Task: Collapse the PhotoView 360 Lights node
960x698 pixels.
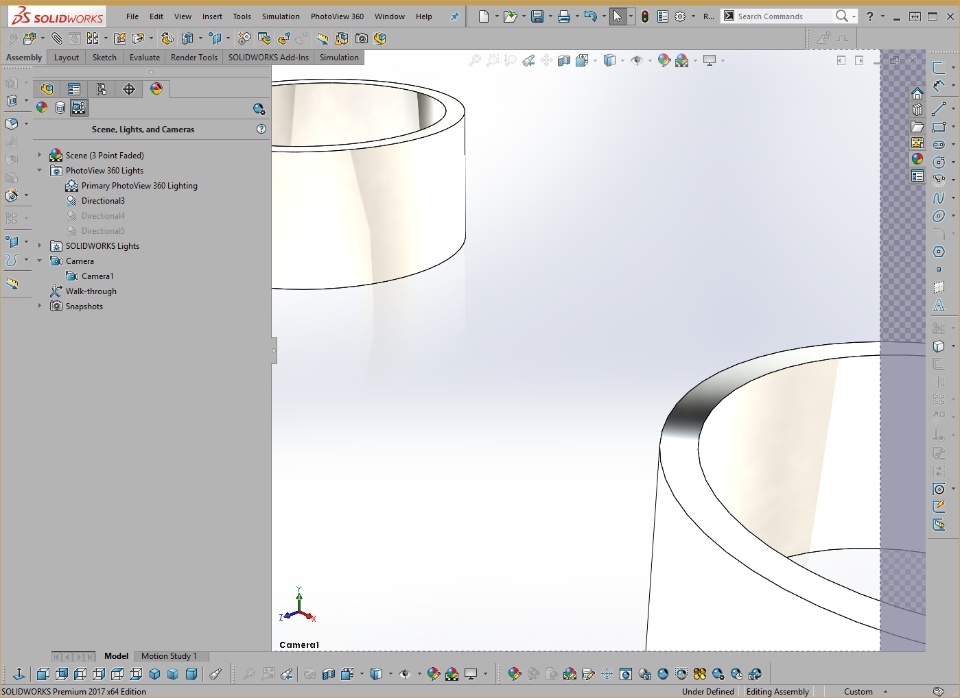Action: point(40,170)
